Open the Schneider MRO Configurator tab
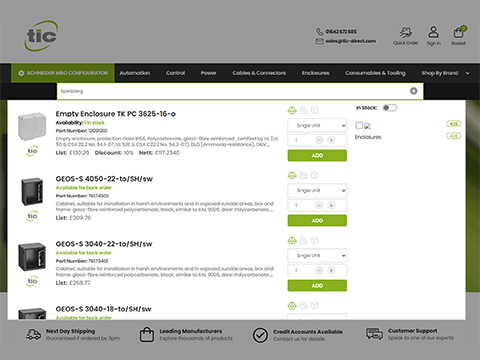This screenshot has height=360, width=480. tap(63, 73)
